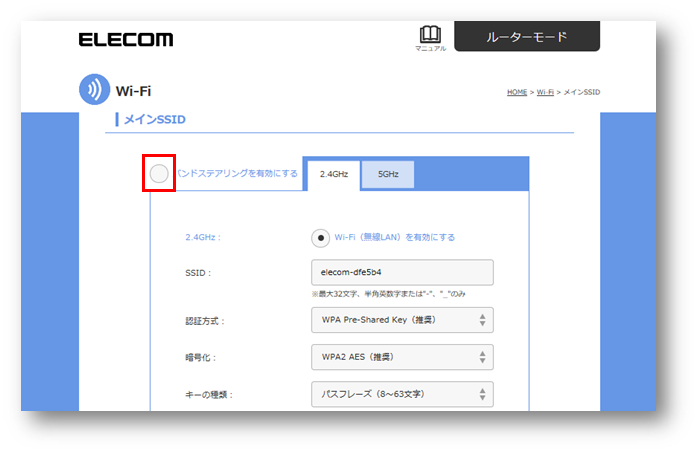Switch to the 2.4GHz tab
Screen dimensions: 698x453
point(334,174)
